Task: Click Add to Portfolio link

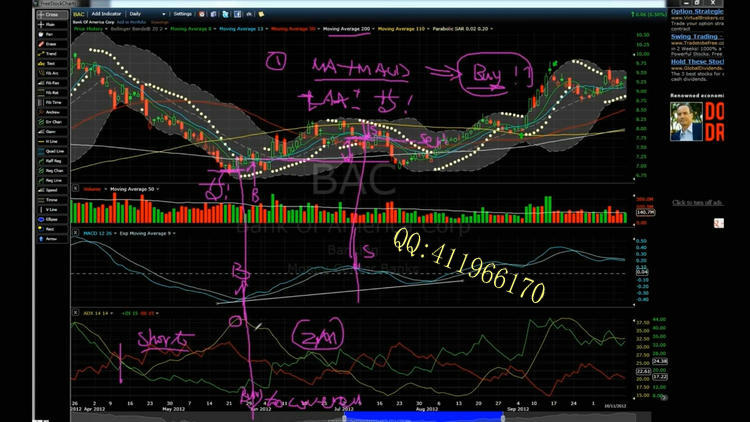Action: (131, 22)
